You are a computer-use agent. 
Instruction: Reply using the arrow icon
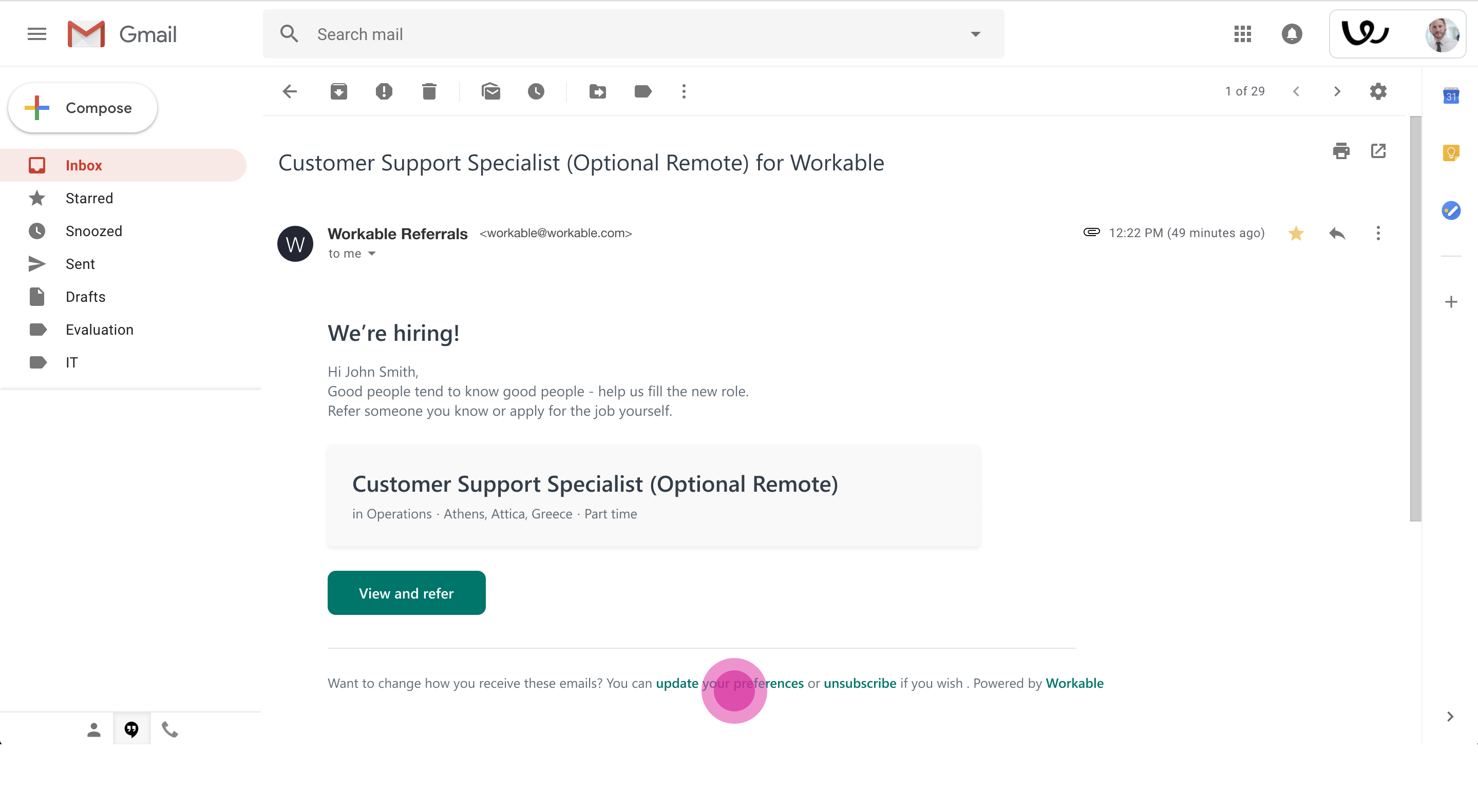pyautogui.click(x=1337, y=234)
